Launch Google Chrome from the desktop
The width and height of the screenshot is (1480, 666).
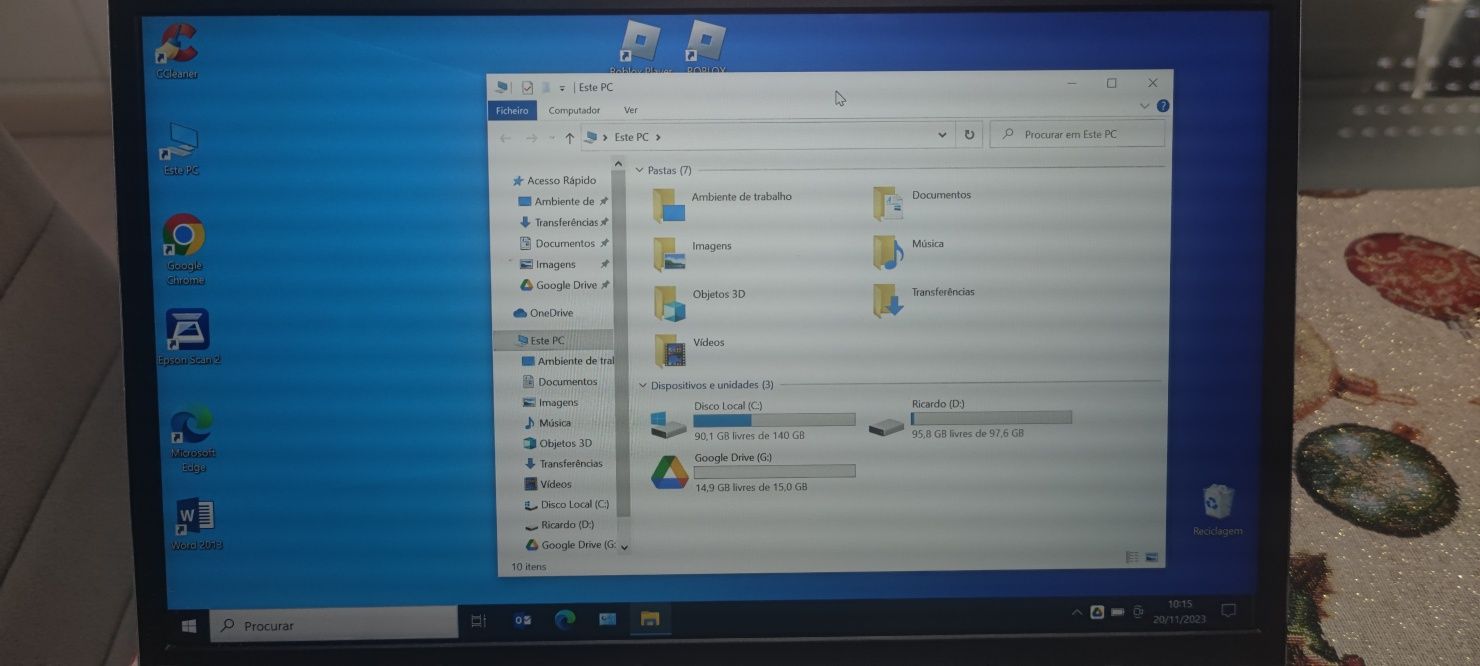tap(184, 249)
